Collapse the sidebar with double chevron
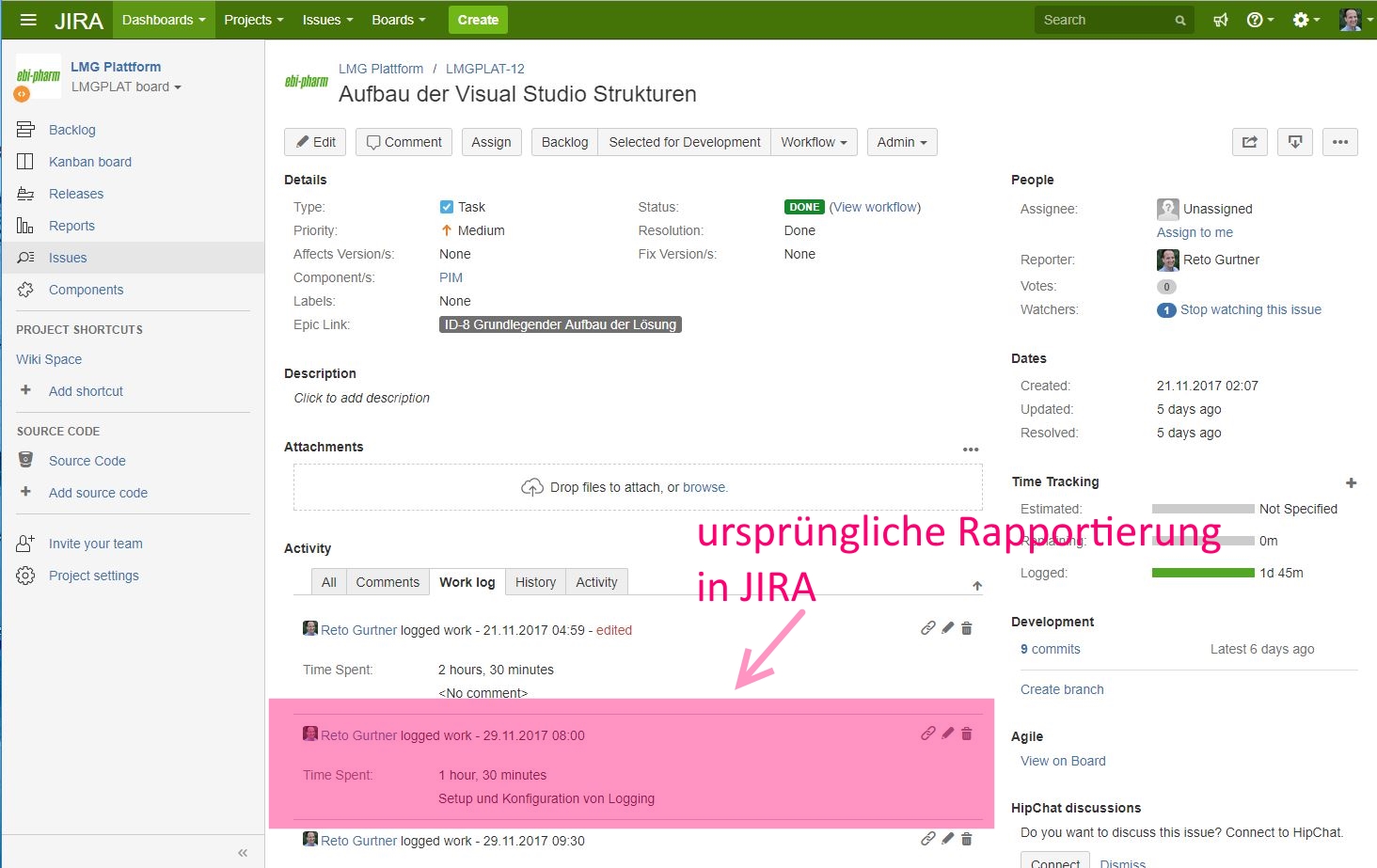1377x868 pixels. tap(243, 853)
